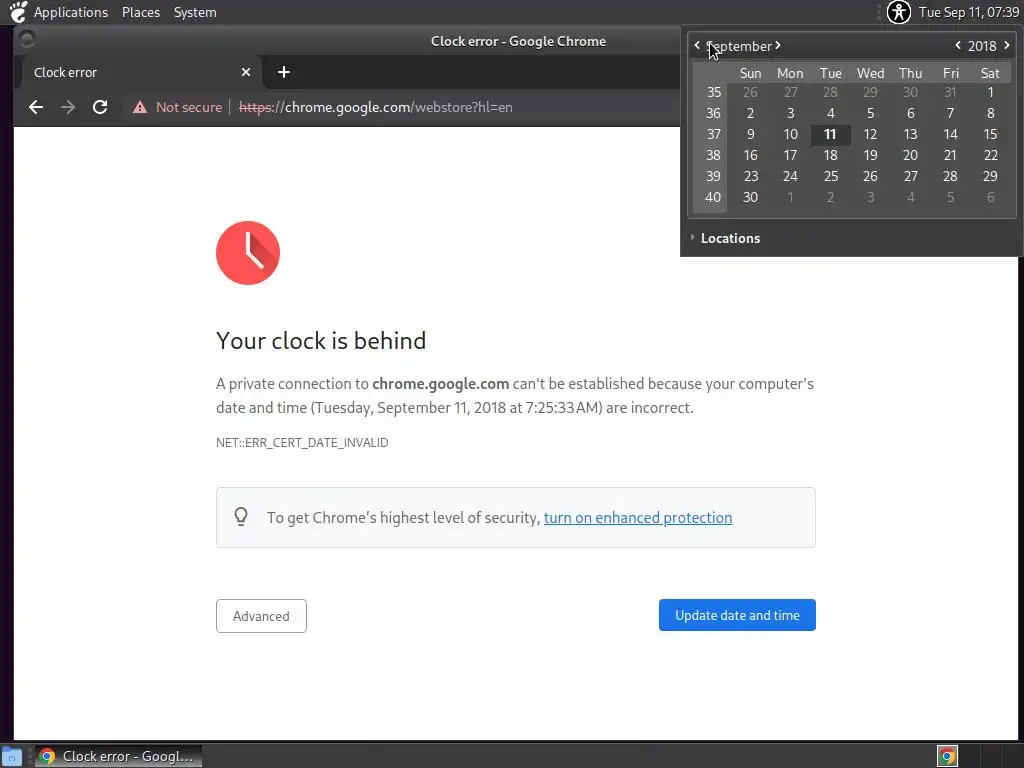Click the Not secure warning triangle
Screen dimensions: 1024x768
coord(140,107)
